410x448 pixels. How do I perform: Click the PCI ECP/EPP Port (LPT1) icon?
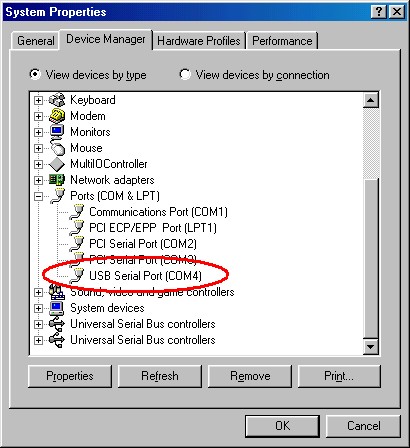pos(77,228)
